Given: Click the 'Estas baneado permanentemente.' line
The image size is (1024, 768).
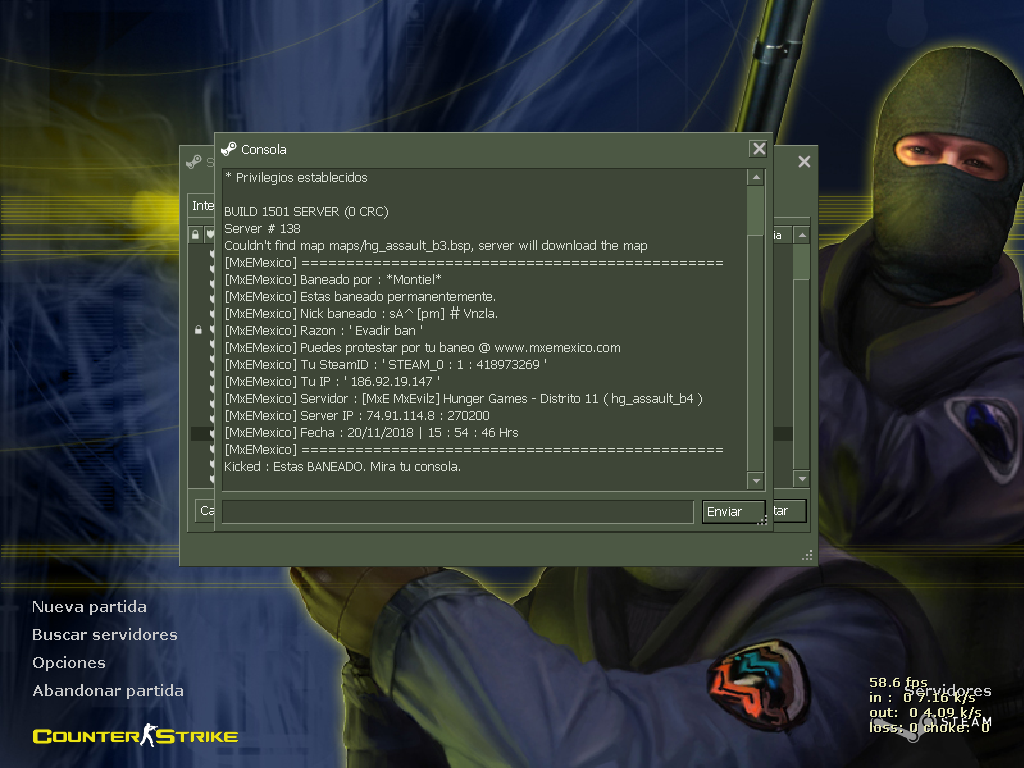Looking at the screenshot, I should coord(360,296).
